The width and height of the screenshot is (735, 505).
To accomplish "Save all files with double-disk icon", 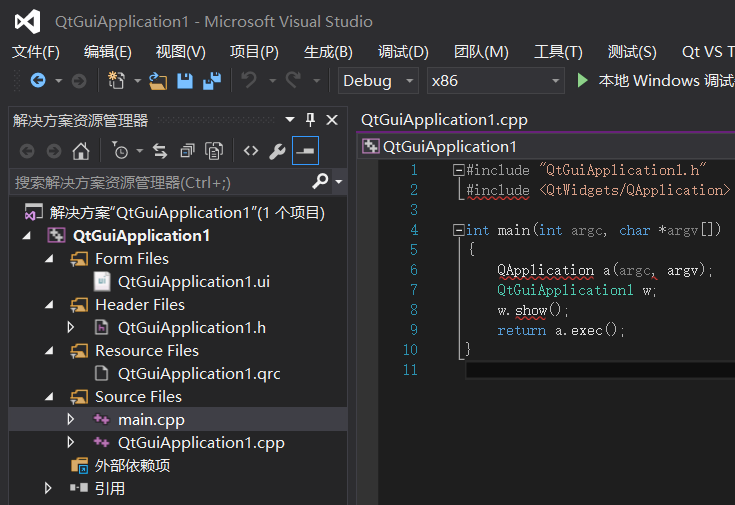I will pos(212,81).
